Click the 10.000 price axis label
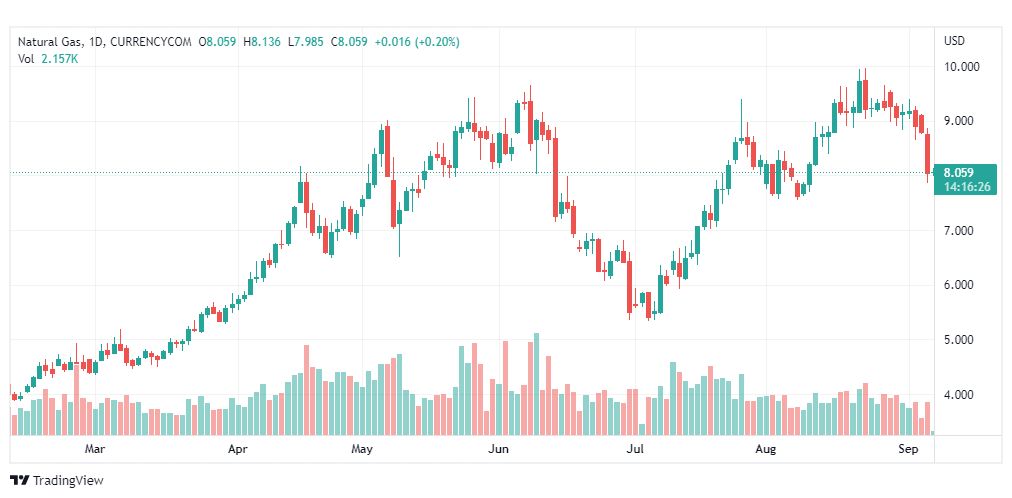Image resolution: width=1012 pixels, height=498 pixels. tap(961, 67)
